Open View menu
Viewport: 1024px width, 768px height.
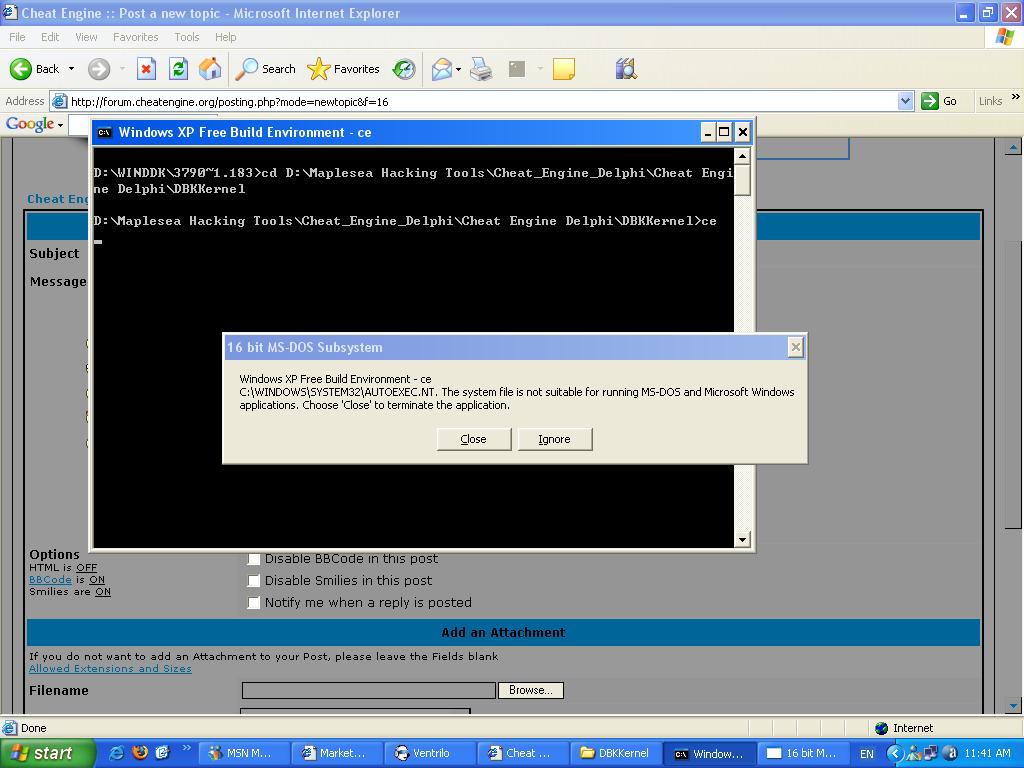[x=86, y=37]
